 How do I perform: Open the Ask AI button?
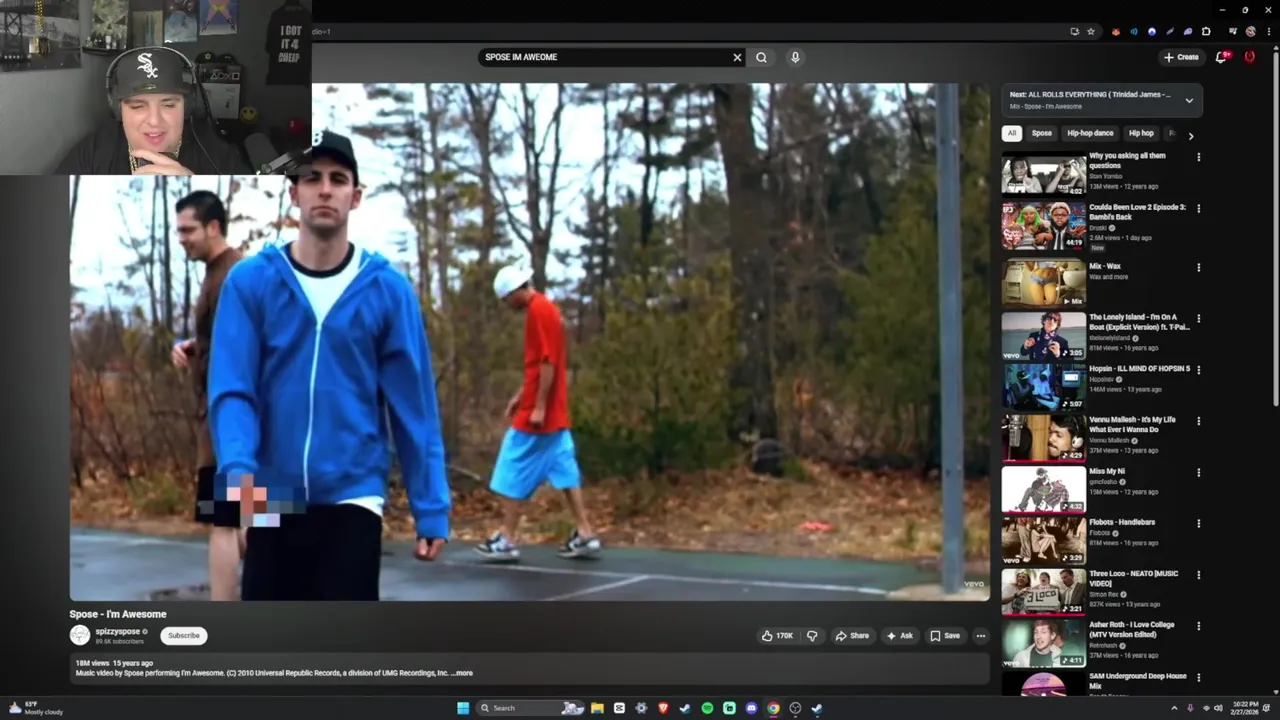pos(899,636)
